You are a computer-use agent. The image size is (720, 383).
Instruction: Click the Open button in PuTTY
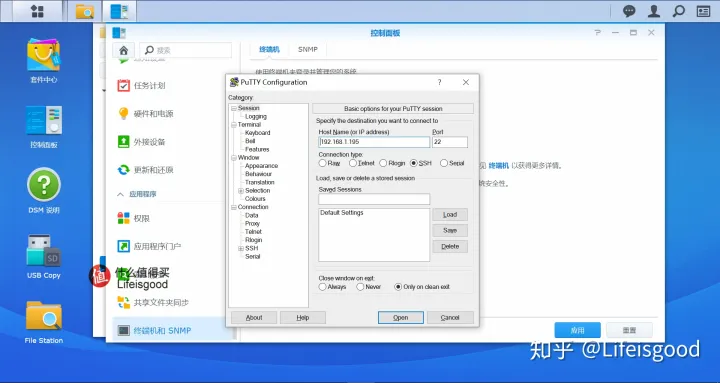coord(400,317)
